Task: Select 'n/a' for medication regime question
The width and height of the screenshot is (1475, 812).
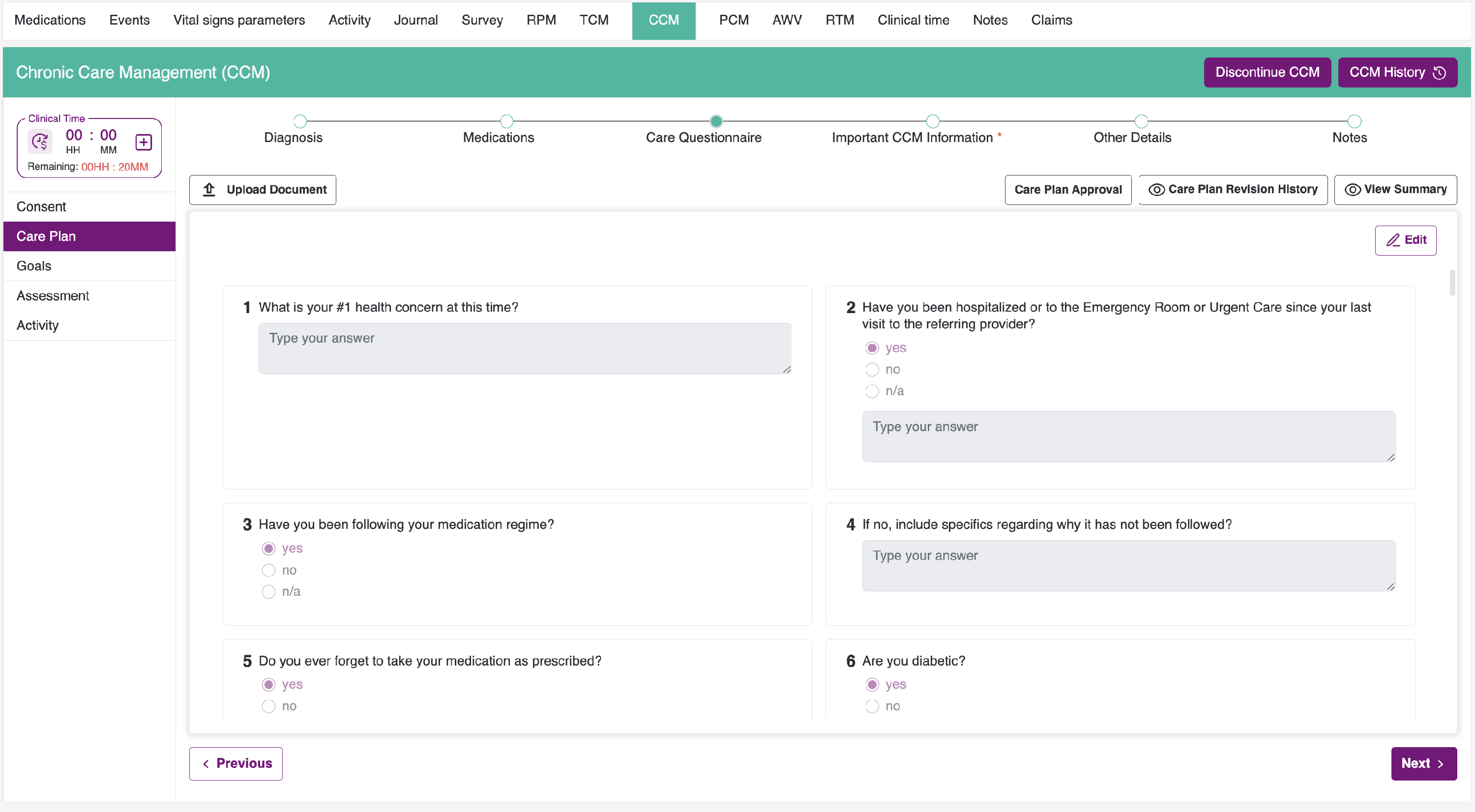Action: [268, 592]
